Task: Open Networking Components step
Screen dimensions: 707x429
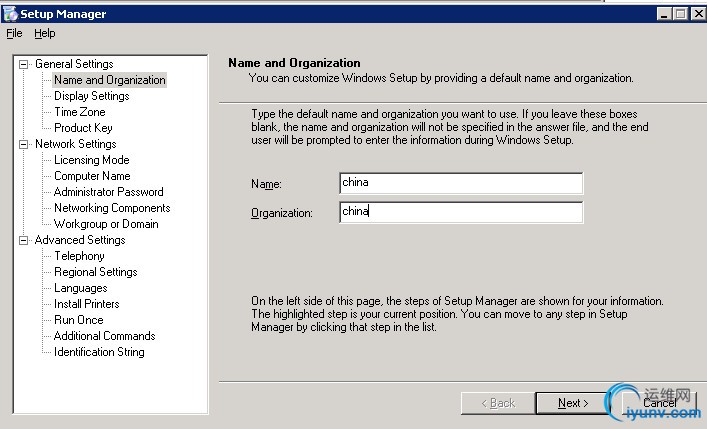Action: [x=112, y=208]
